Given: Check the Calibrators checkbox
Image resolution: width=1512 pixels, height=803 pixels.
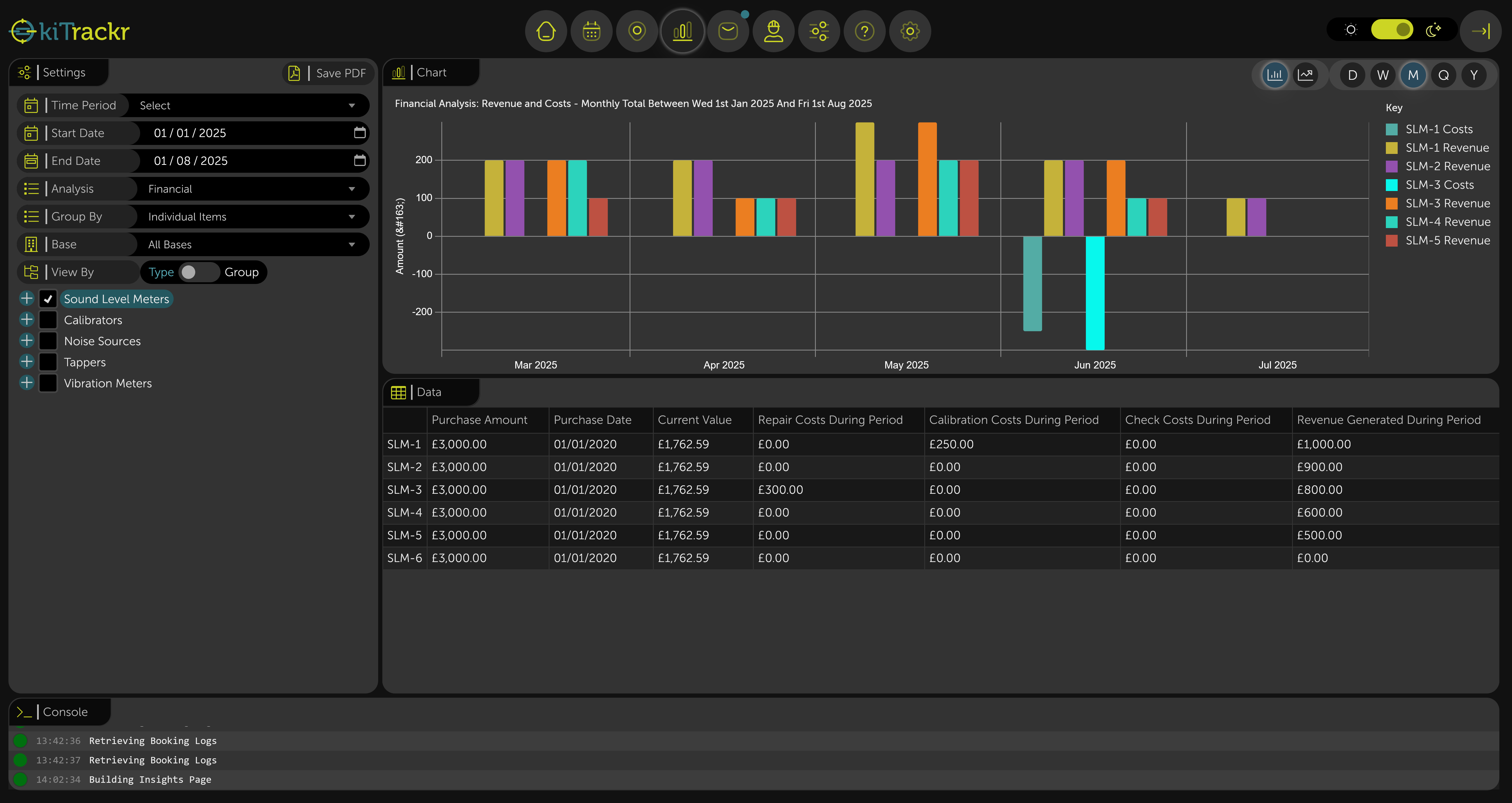Looking at the screenshot, I should click(x=47, y=319).
